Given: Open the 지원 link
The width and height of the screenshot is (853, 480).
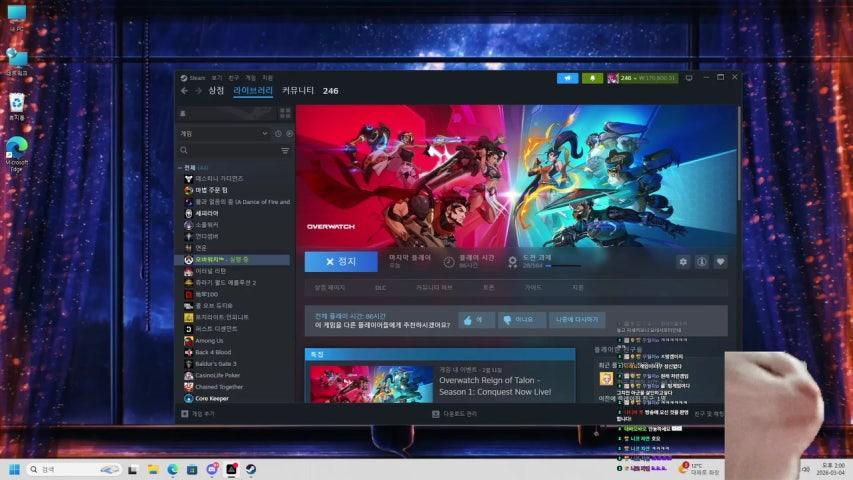Looking at the screenshot, I should pos(578,287).
